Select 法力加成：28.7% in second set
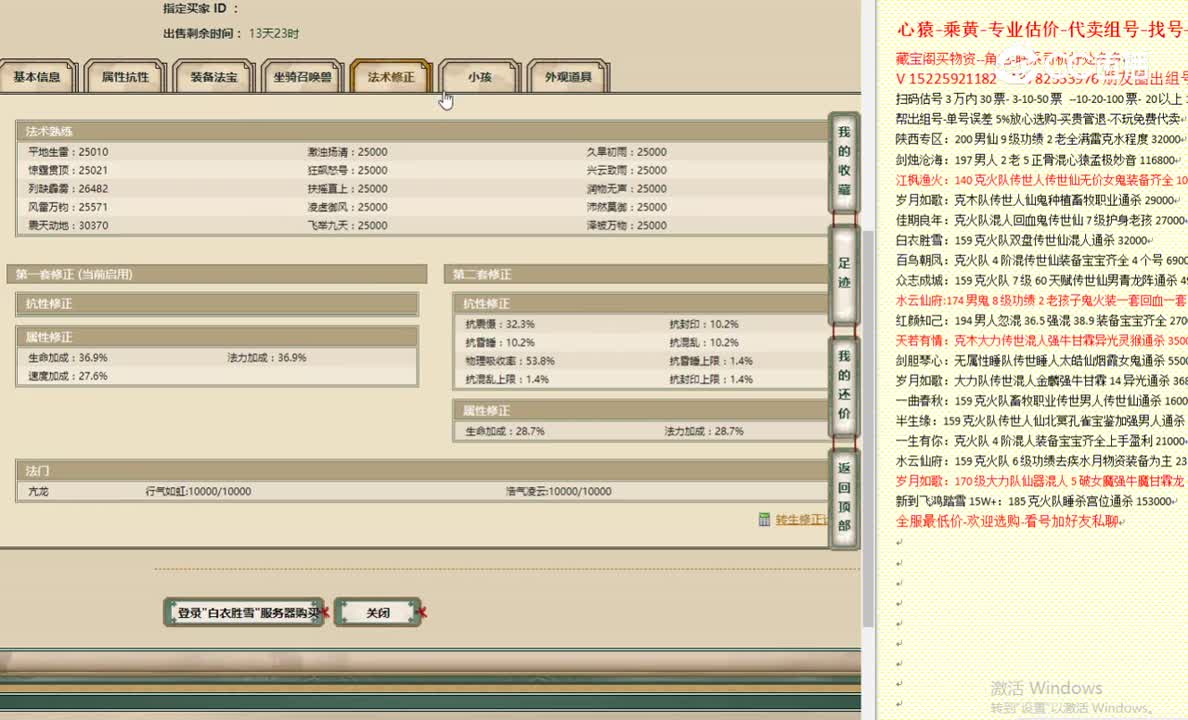 click(704, 430)
